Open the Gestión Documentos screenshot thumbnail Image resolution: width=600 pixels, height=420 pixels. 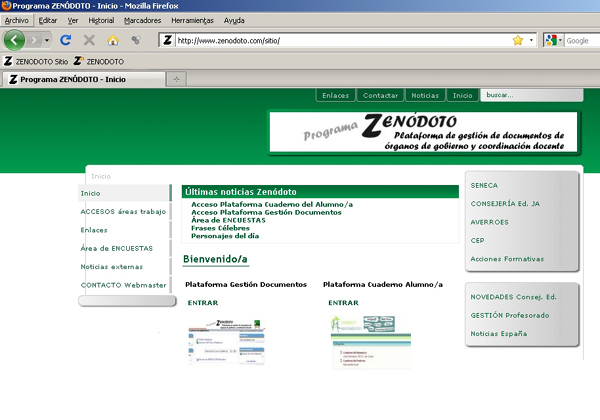click(x=226, y=342)
